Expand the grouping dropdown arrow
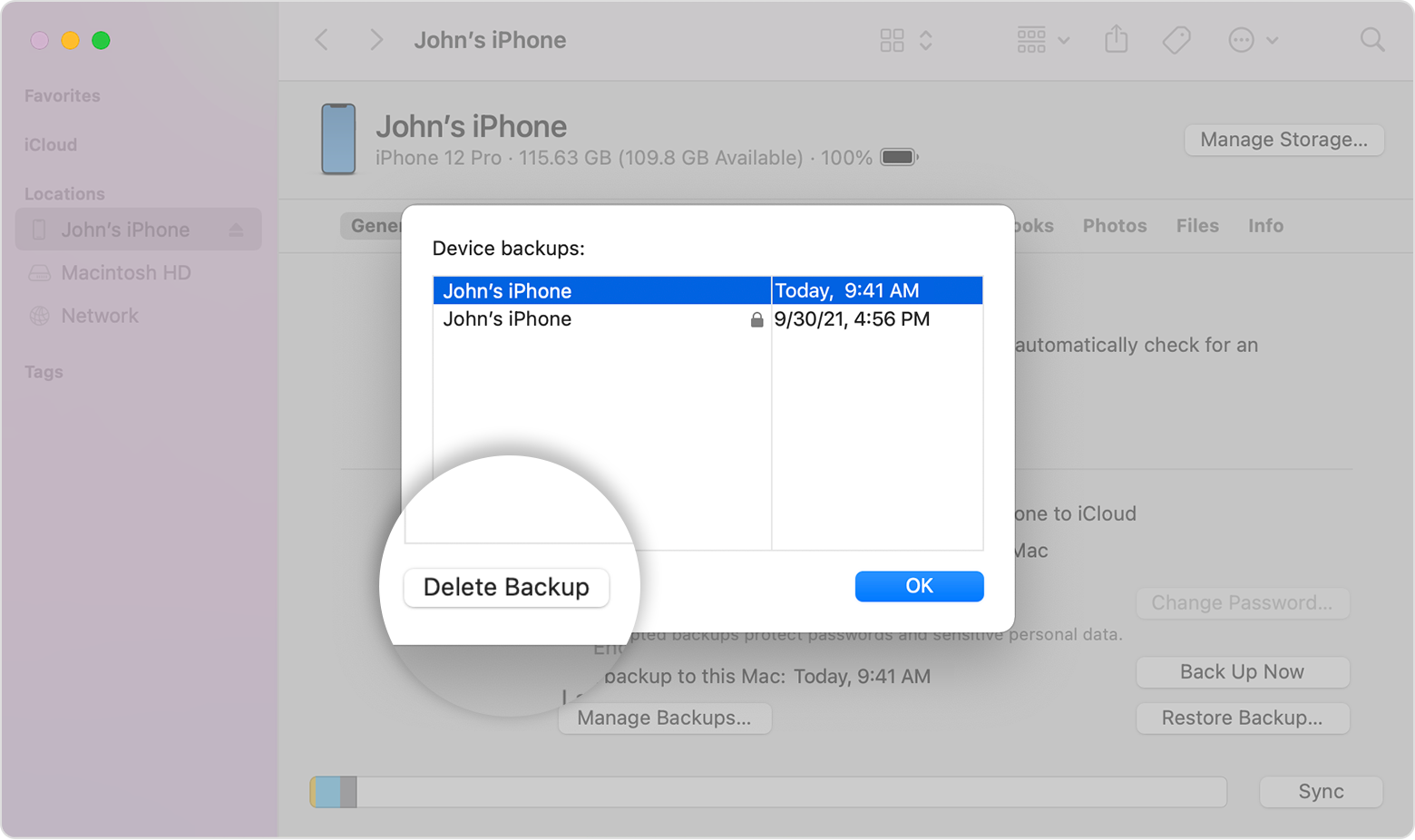1415x840 pixels. (x=1064, y=40)
